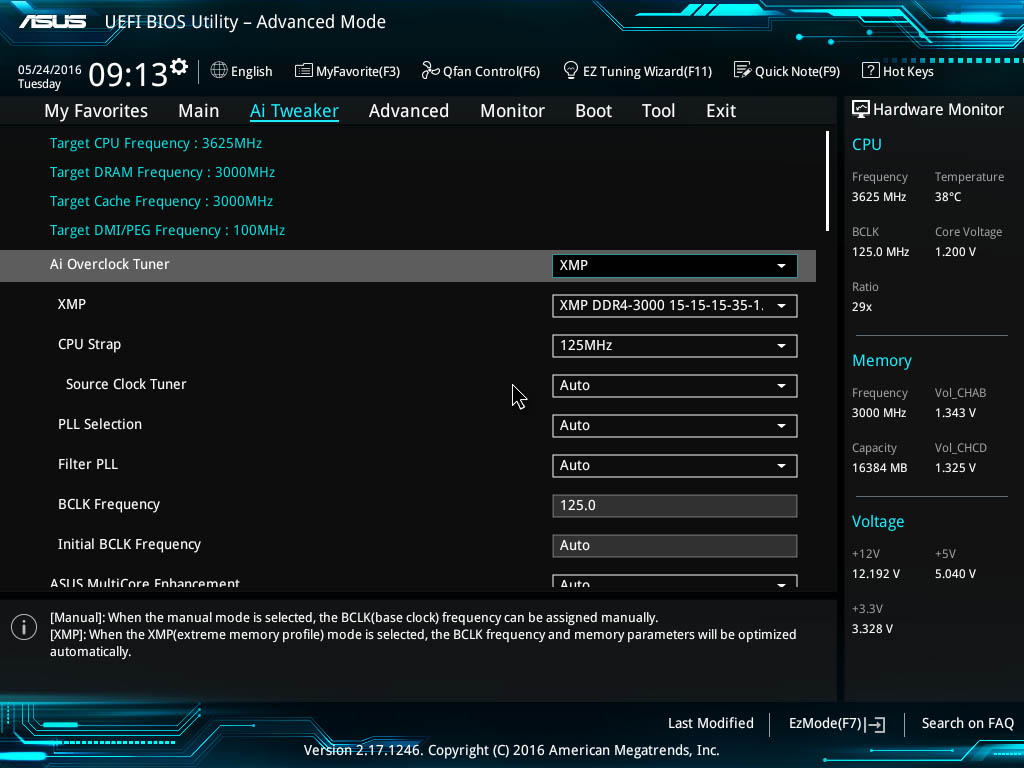Click the memory capacity 16384 MB value

coord(879,468)
